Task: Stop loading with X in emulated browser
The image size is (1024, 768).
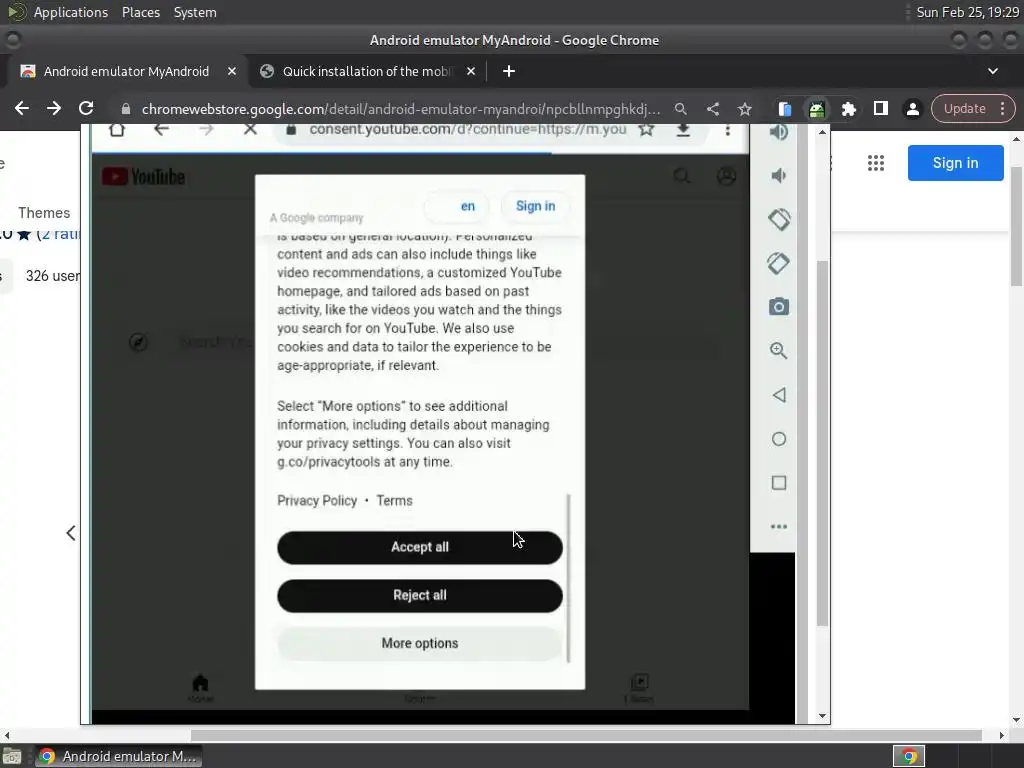Action: [x=250, y=129]
